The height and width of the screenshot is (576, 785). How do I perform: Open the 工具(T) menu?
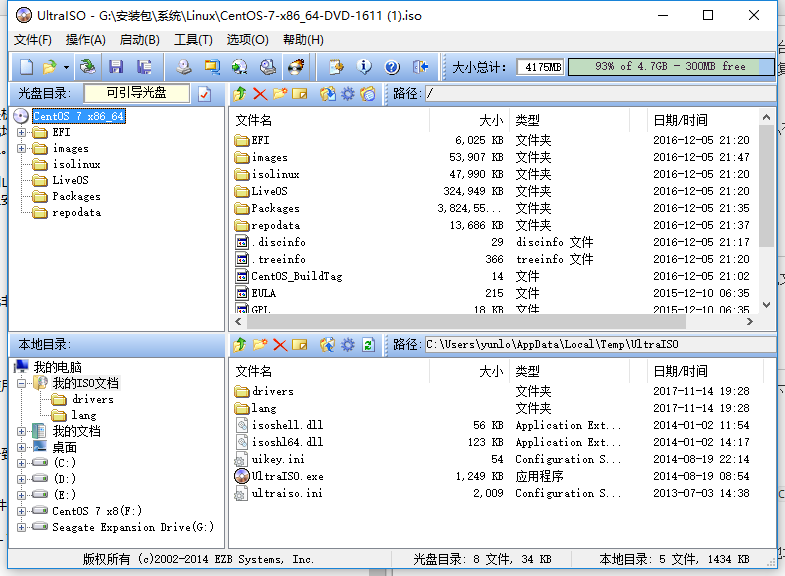(x=193, y=40)
